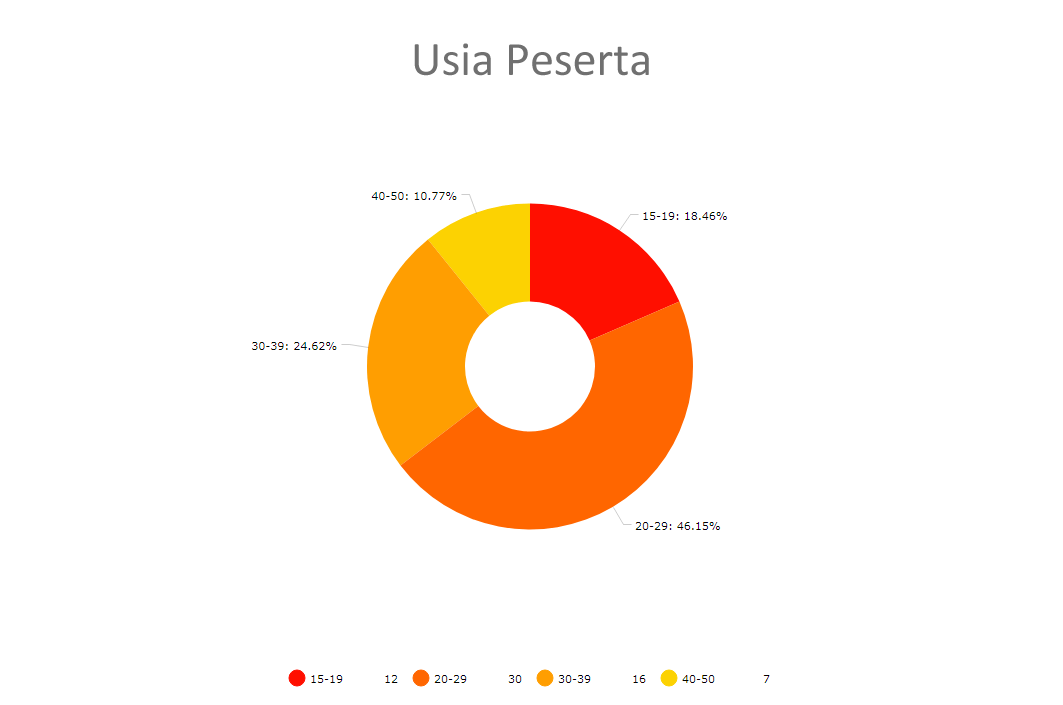
Task: Toggle the 15-19 series via legend label
Action: point(327,680)
